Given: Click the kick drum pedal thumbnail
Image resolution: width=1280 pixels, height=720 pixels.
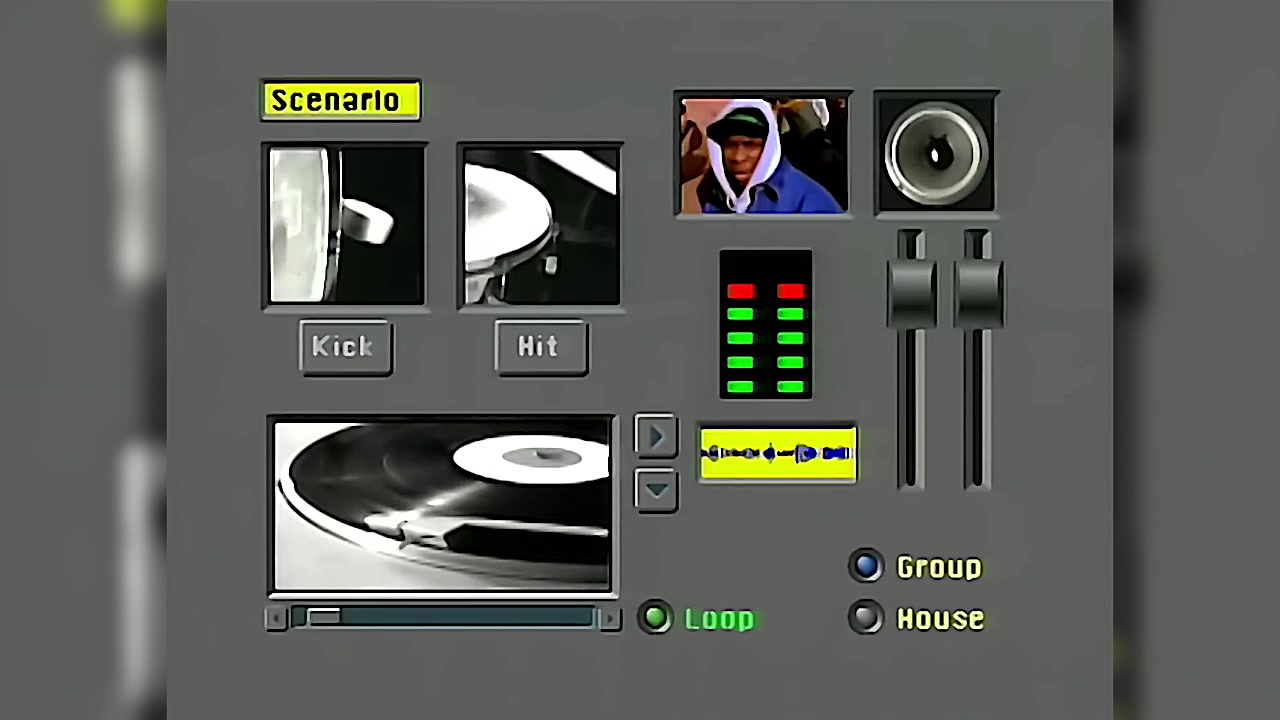Looking at the screenshot, I should [x=345, y=225].
